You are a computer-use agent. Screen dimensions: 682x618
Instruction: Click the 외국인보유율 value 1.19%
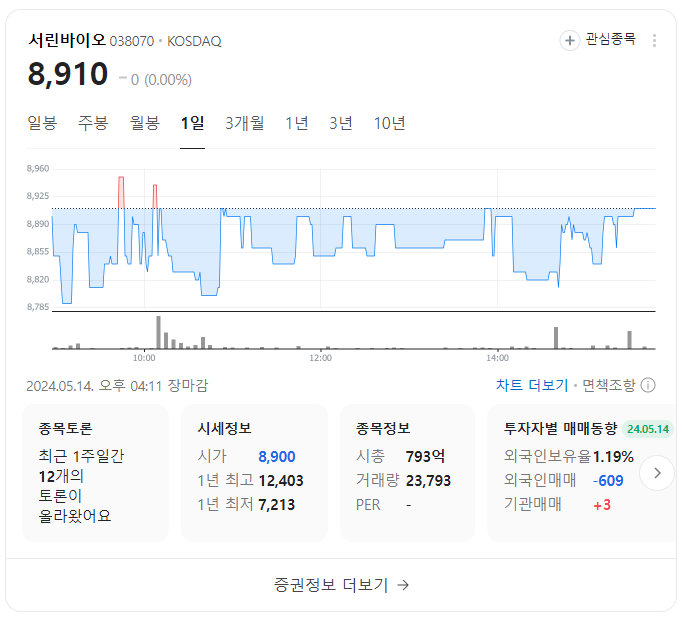(x=613, y=457)
